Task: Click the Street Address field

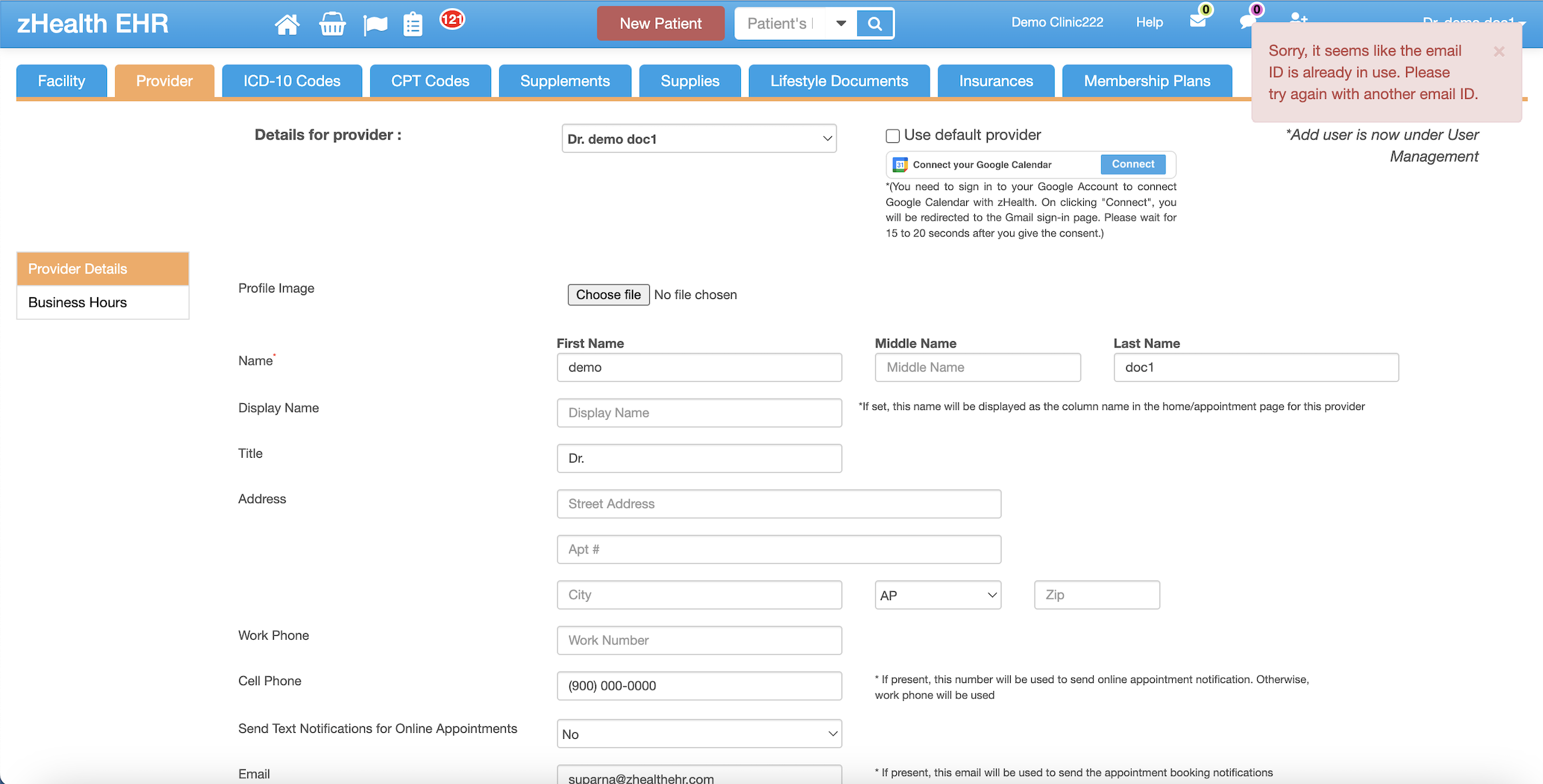Action: (779, 504)
